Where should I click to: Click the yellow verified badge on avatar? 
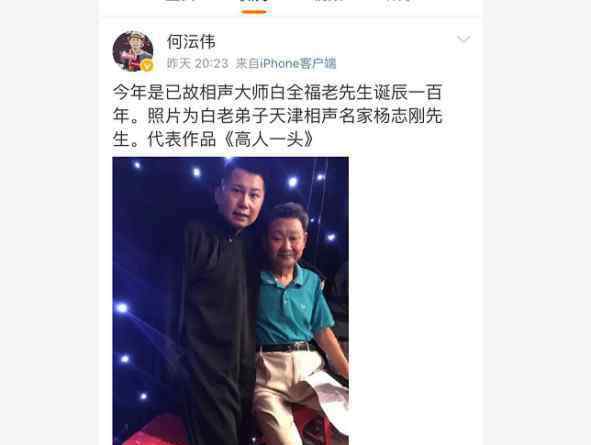tap(147, 66)
